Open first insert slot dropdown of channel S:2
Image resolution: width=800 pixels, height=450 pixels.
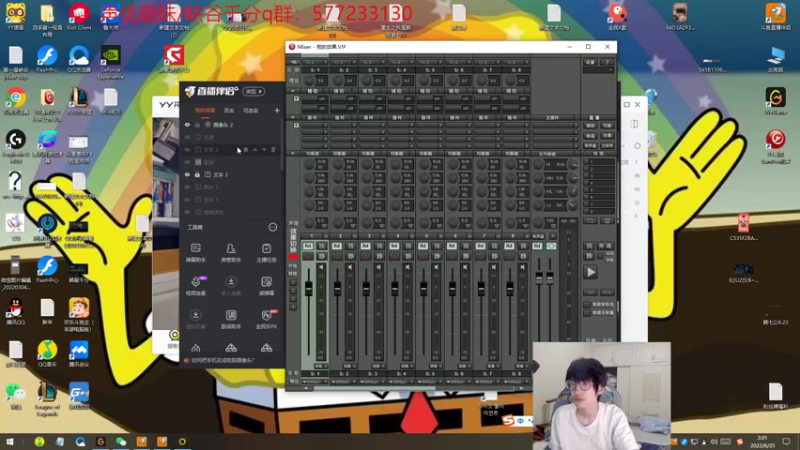[x=343, y=126]
